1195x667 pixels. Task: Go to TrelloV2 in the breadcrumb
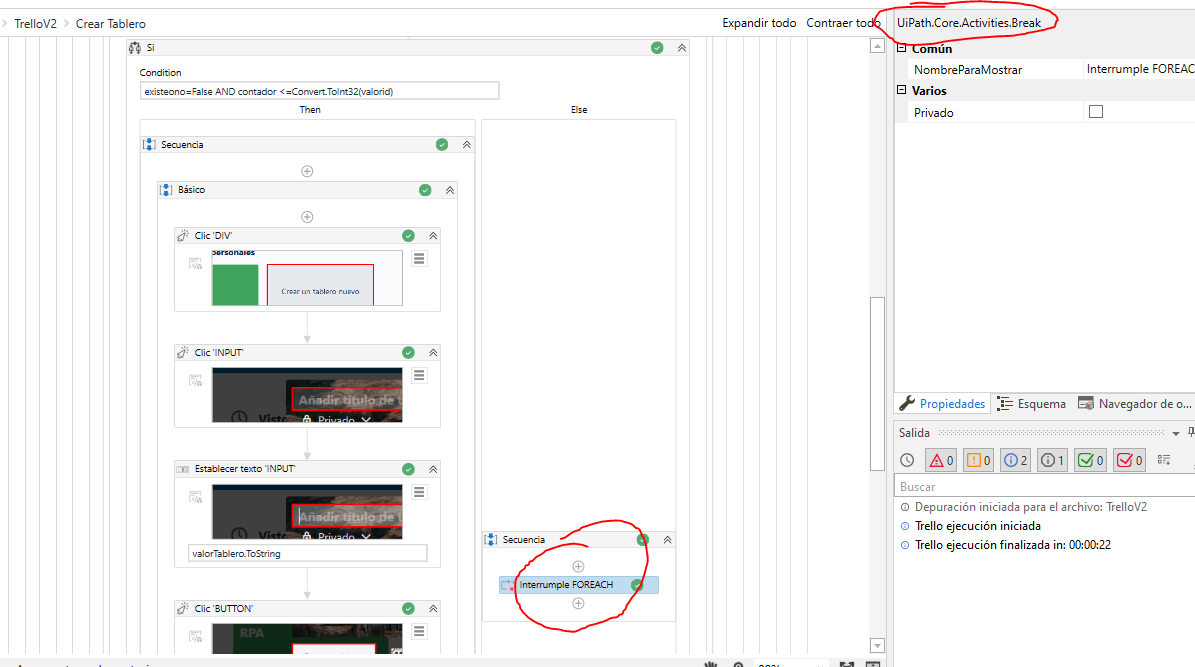[x=35, y=24]
